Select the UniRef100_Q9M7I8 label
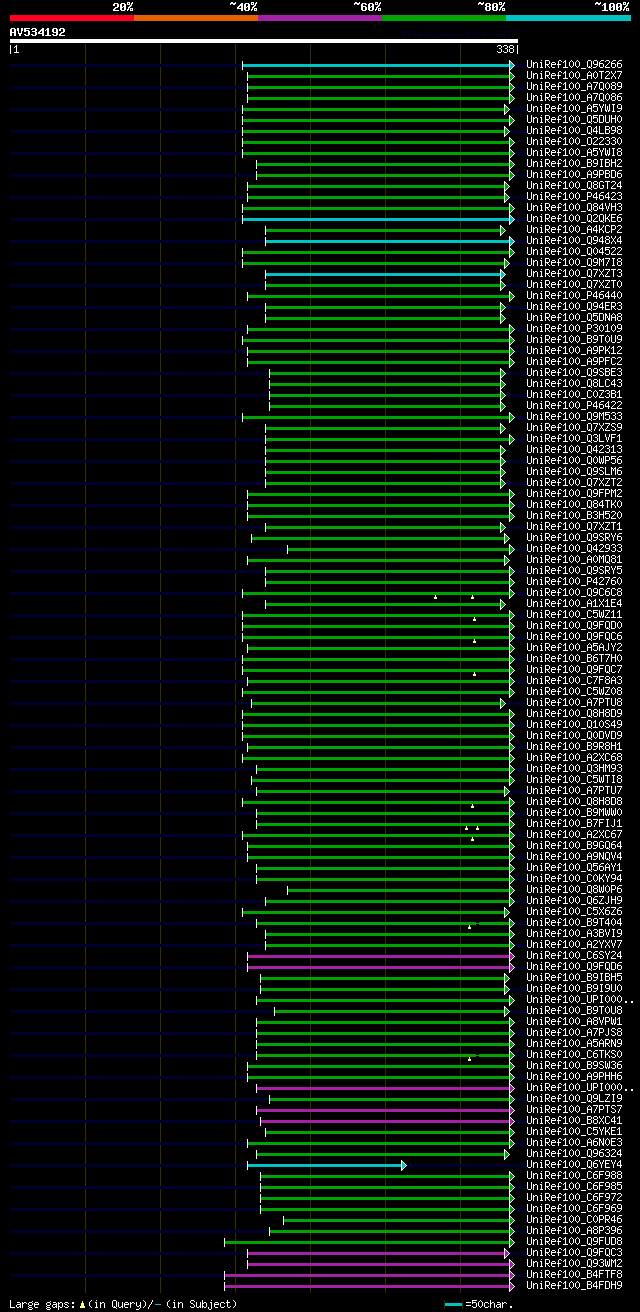Screen dimensions: 640x1312 574,263
